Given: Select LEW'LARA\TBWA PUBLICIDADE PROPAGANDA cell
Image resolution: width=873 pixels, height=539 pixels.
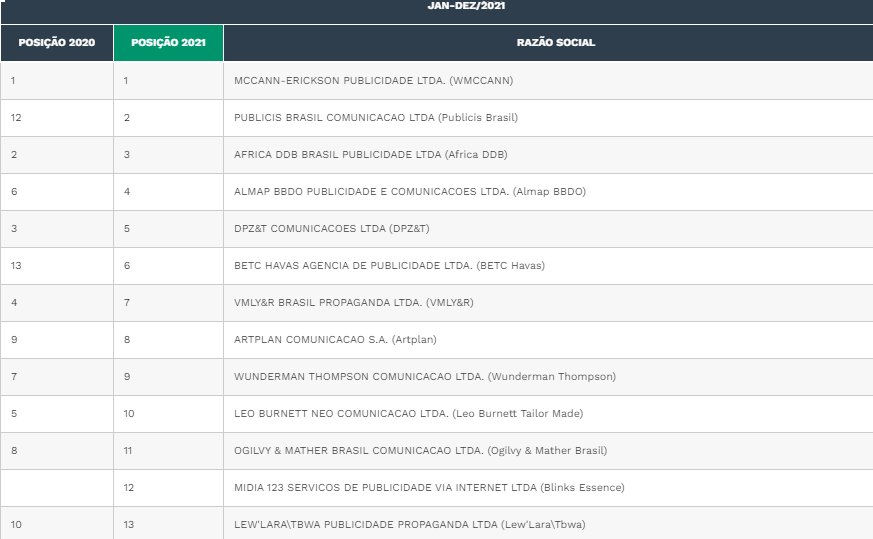Looking at the screenshot, I should click(548, 523).
